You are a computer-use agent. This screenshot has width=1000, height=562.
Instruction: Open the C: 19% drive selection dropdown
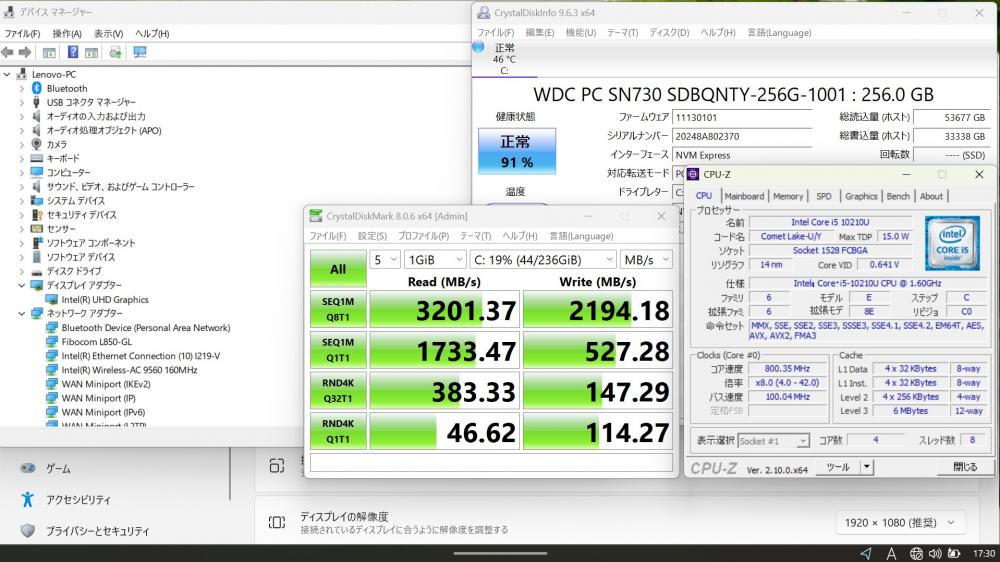tap(543, 260)
